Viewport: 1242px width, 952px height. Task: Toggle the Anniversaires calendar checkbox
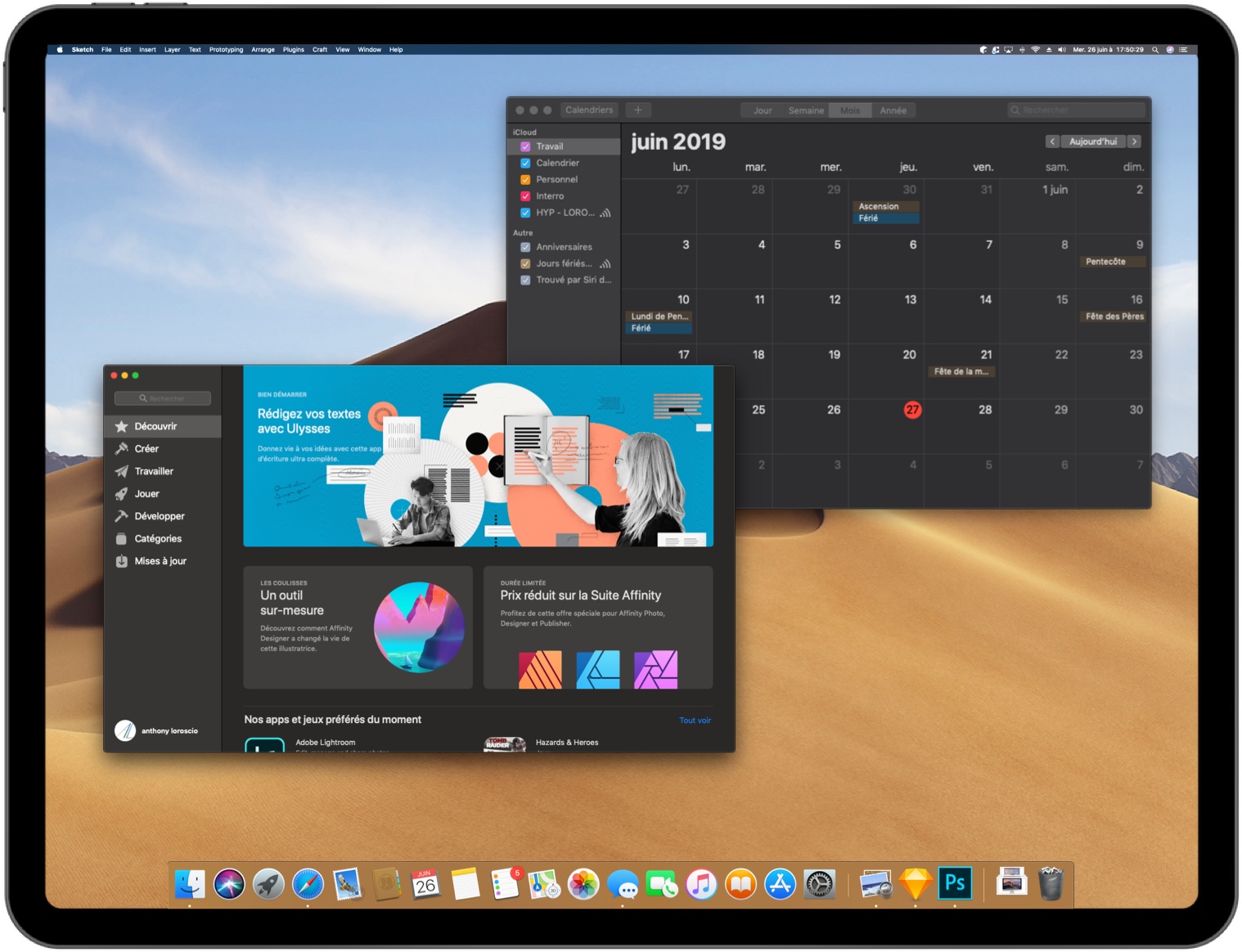(x=525, y=247)
